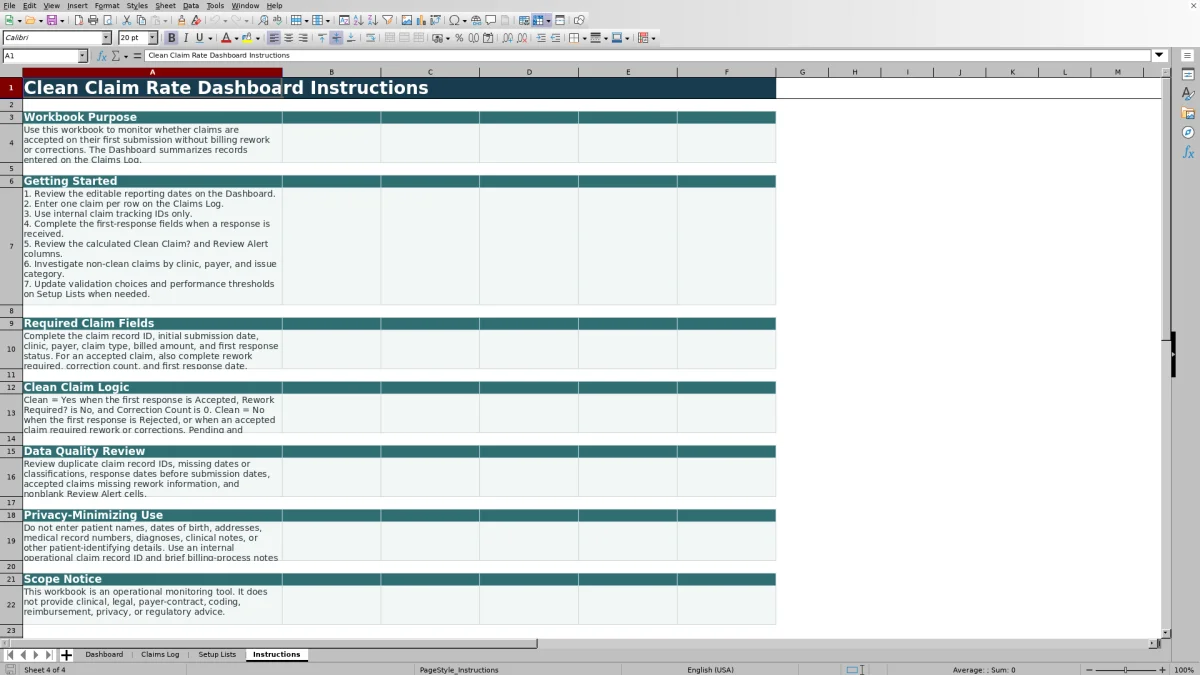Open the sidebar Properties panel icon
Image resolution: width=1200 pixels, height=675 pixels.
1188,75
